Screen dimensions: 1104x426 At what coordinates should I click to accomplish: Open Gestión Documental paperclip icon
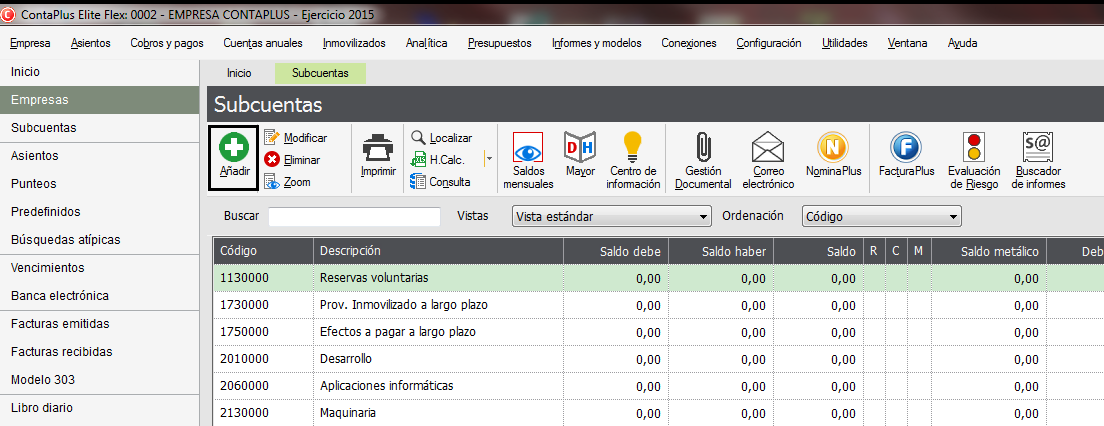(702, 147)
